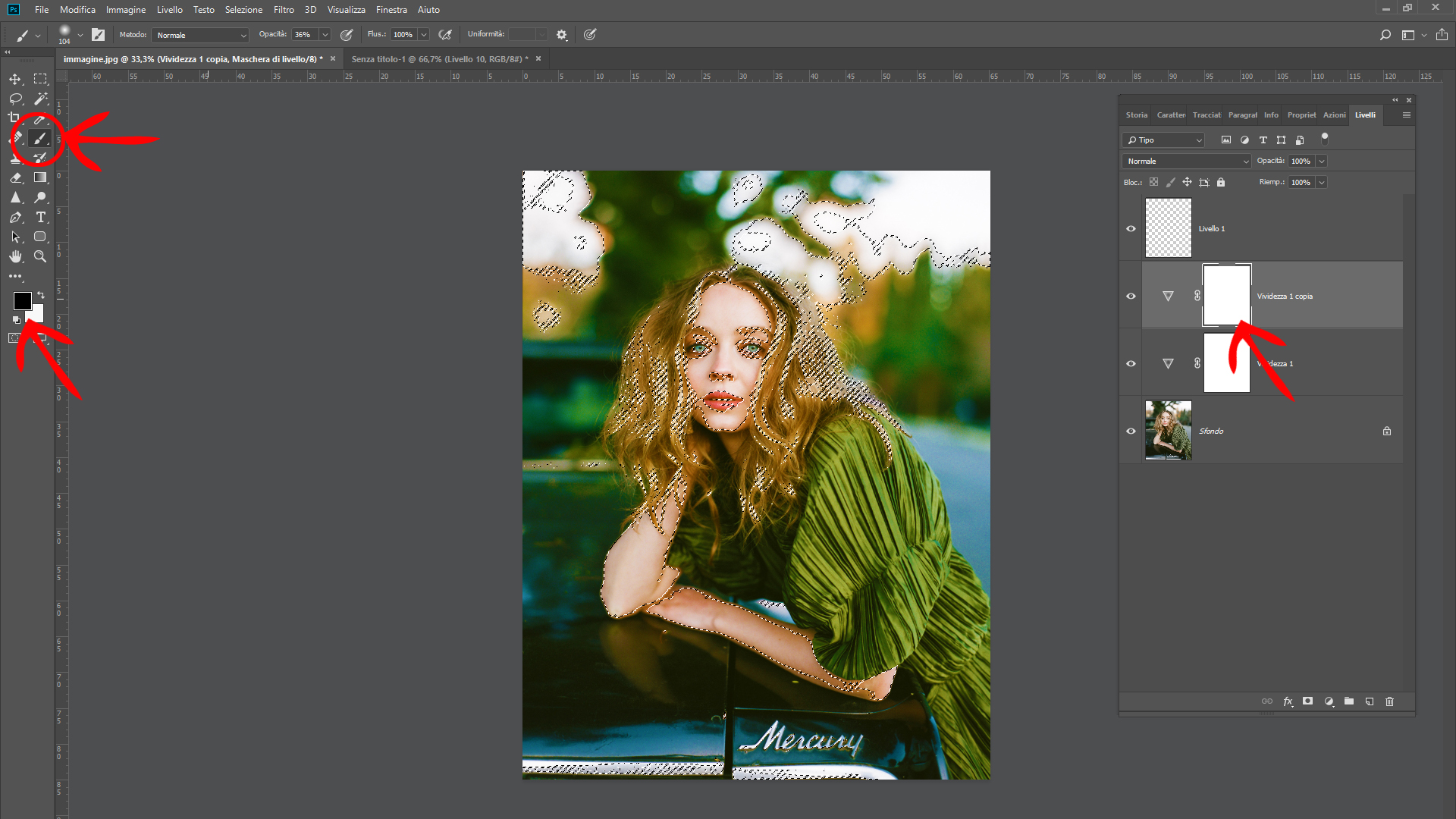
Task: Select the Horizontal Type tool
Action: tap(41, 217)
